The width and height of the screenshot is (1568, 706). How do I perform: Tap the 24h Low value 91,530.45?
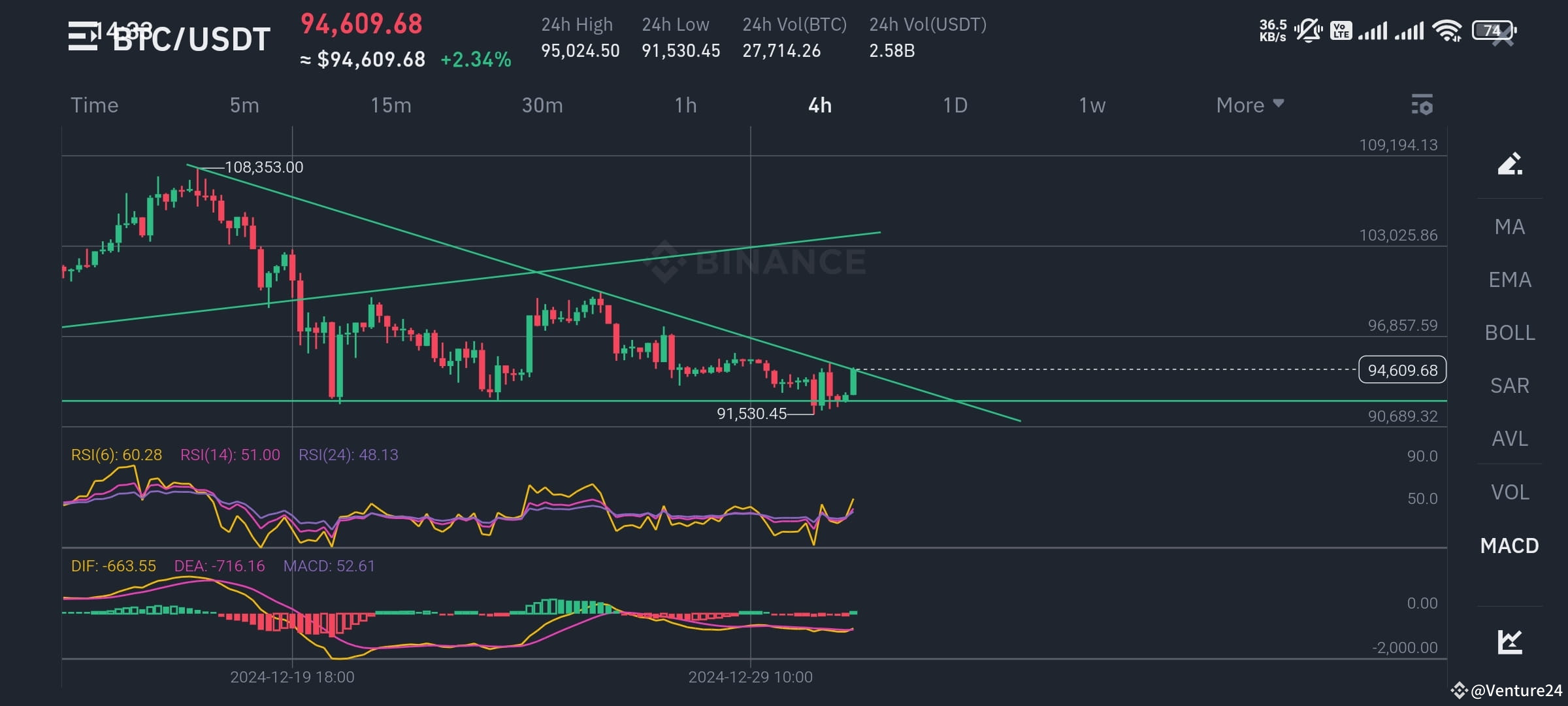pyautogui.click(x=681, y=51)
